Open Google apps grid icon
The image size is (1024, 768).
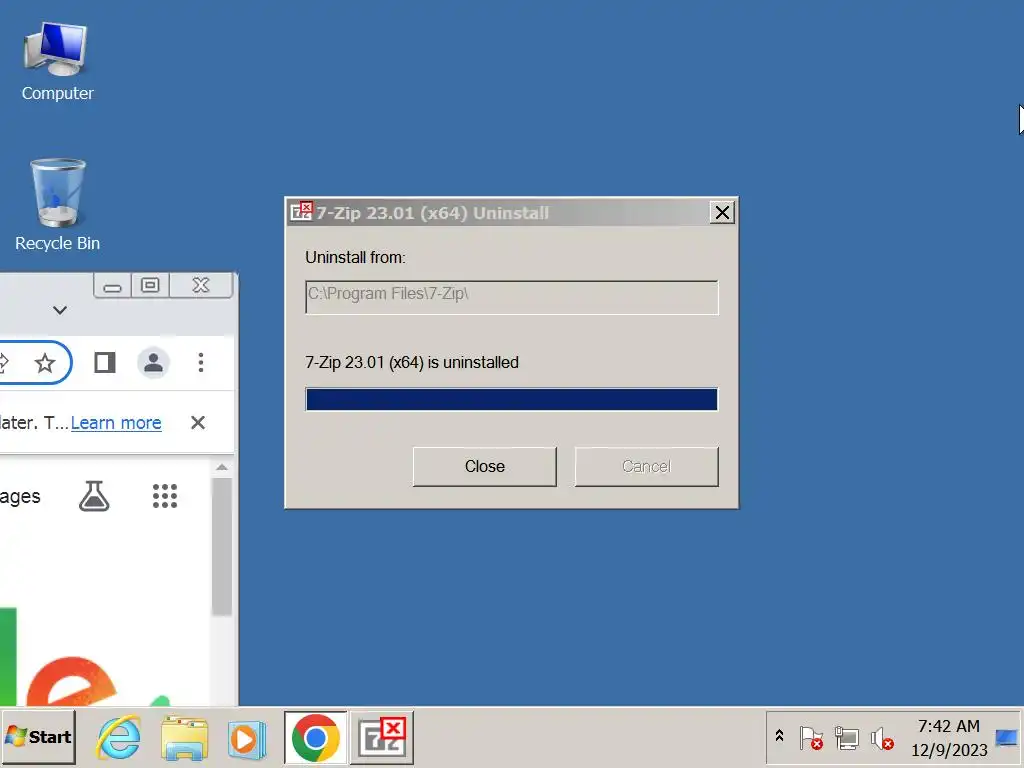pyautogui.click(x=165, y=496)
